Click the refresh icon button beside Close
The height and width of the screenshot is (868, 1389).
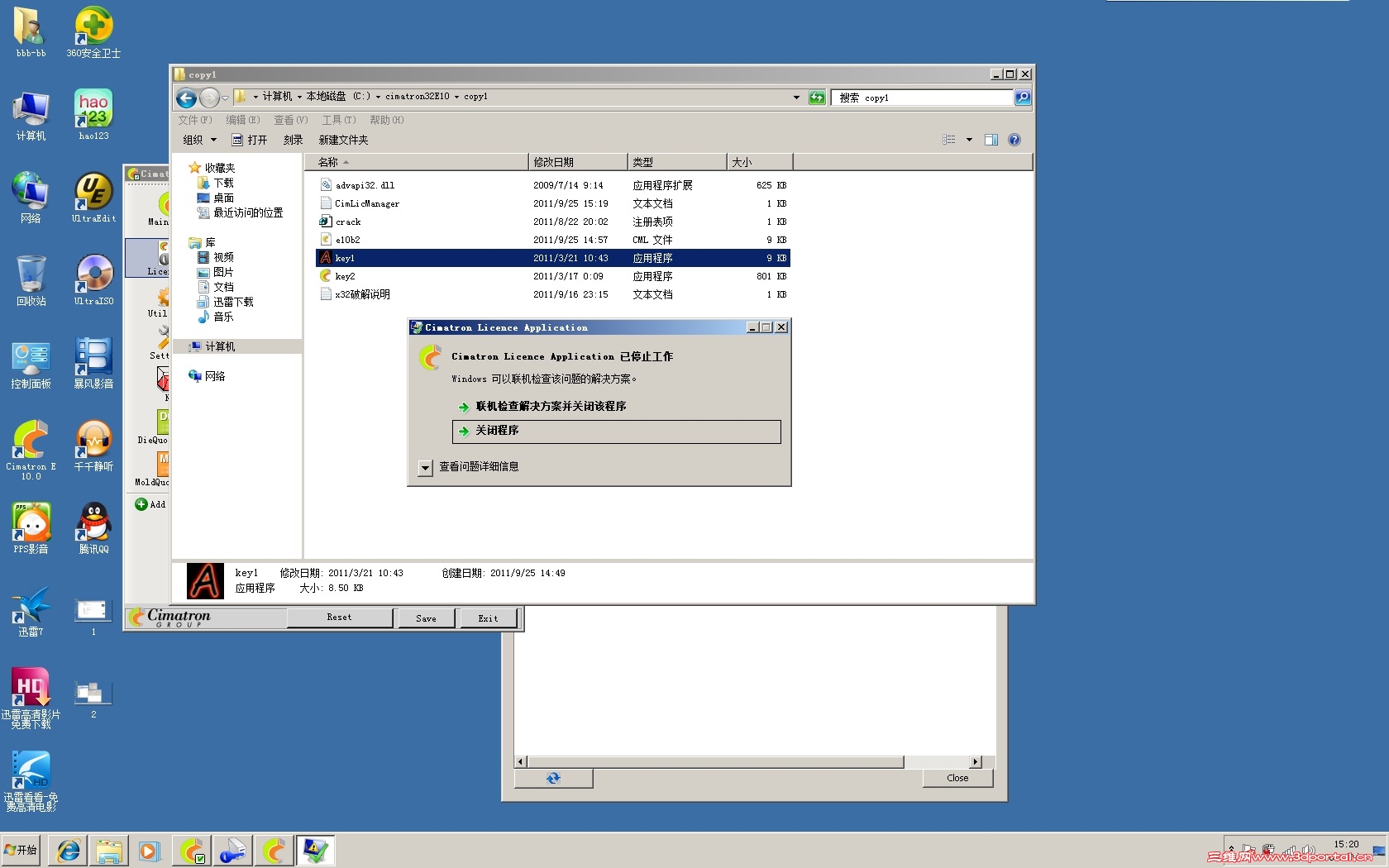pos(553,778)
